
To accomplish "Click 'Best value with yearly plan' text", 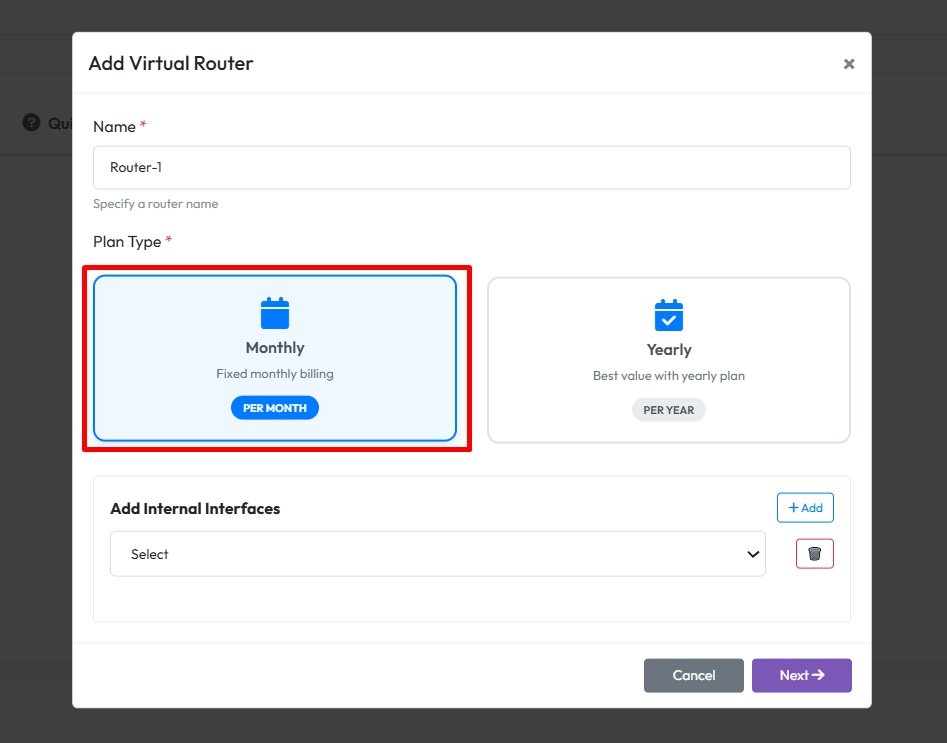I will (668, 376).
